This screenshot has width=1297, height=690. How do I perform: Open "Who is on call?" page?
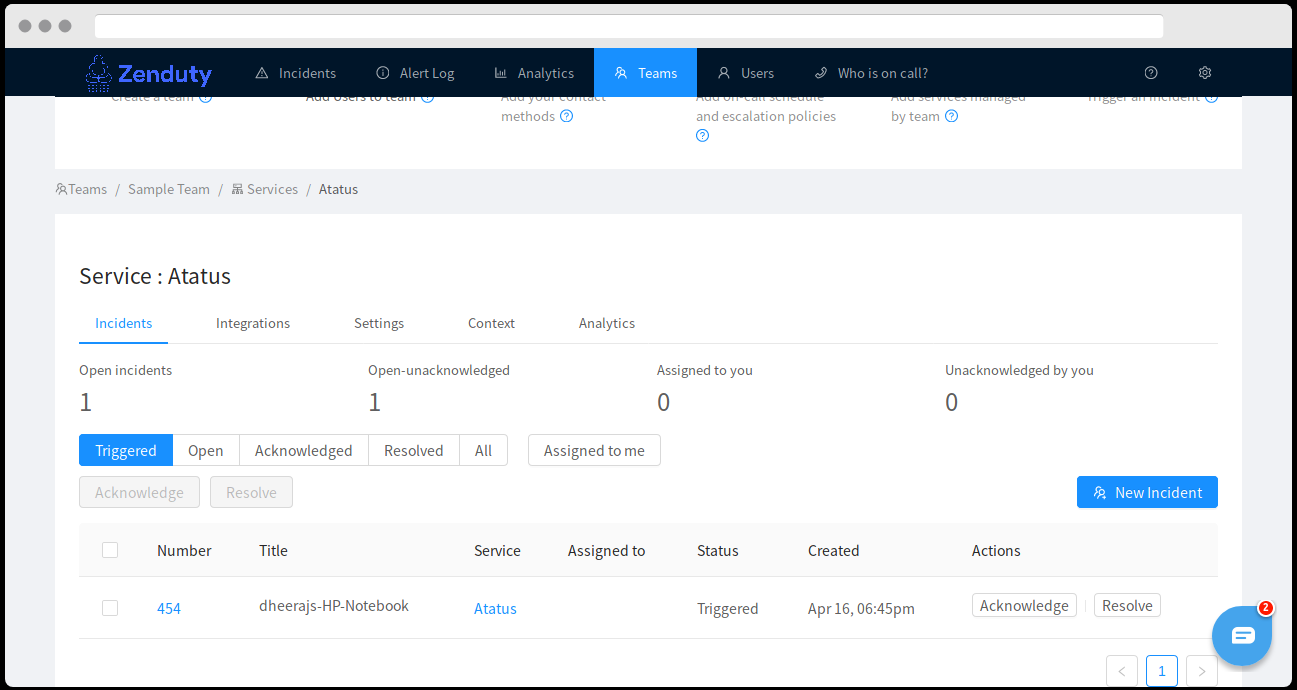tap(871, 73)
